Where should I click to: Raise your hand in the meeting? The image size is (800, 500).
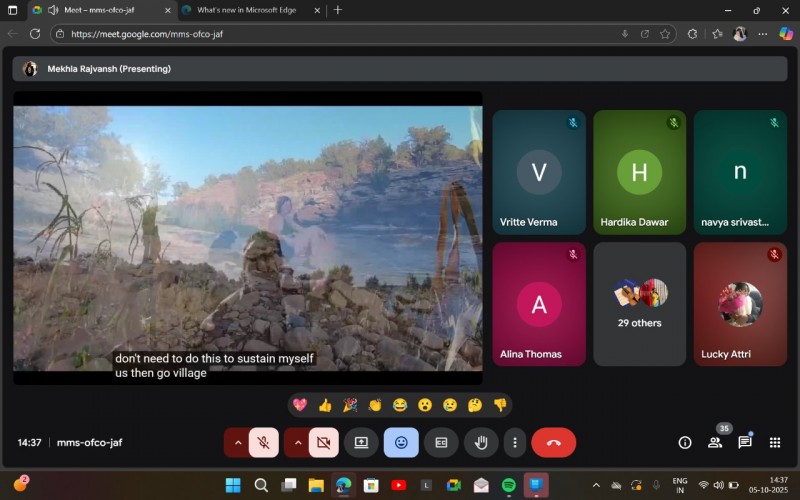tap(481, 442)
